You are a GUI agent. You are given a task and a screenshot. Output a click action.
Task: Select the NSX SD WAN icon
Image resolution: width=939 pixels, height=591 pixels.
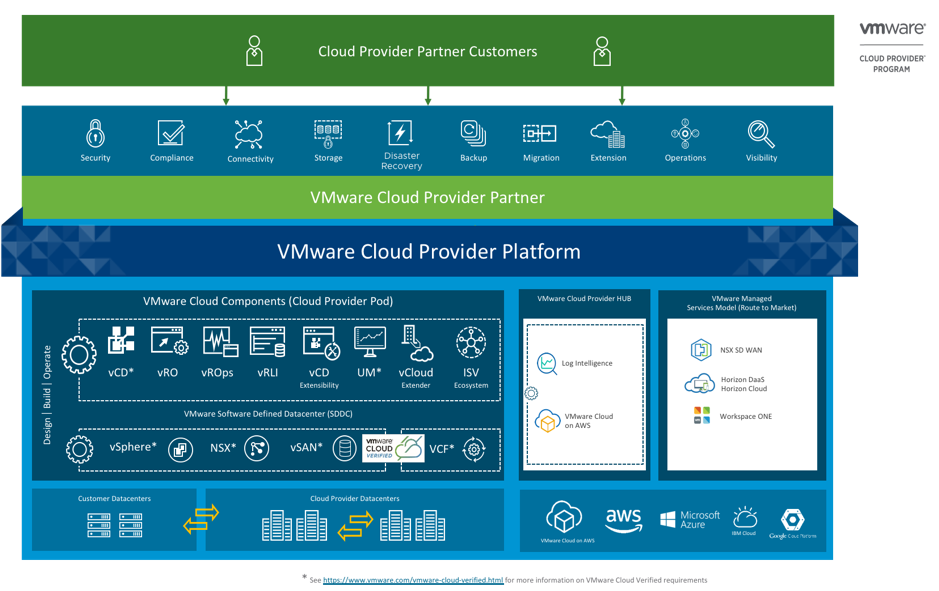coord(701,349)
